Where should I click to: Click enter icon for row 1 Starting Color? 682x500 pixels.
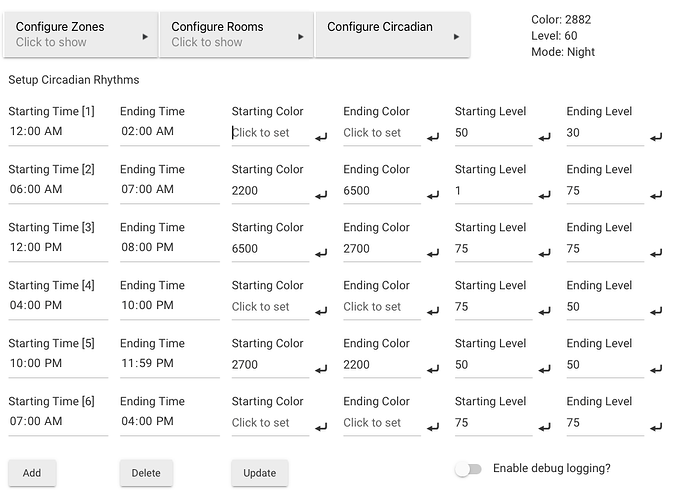point(321,137)
